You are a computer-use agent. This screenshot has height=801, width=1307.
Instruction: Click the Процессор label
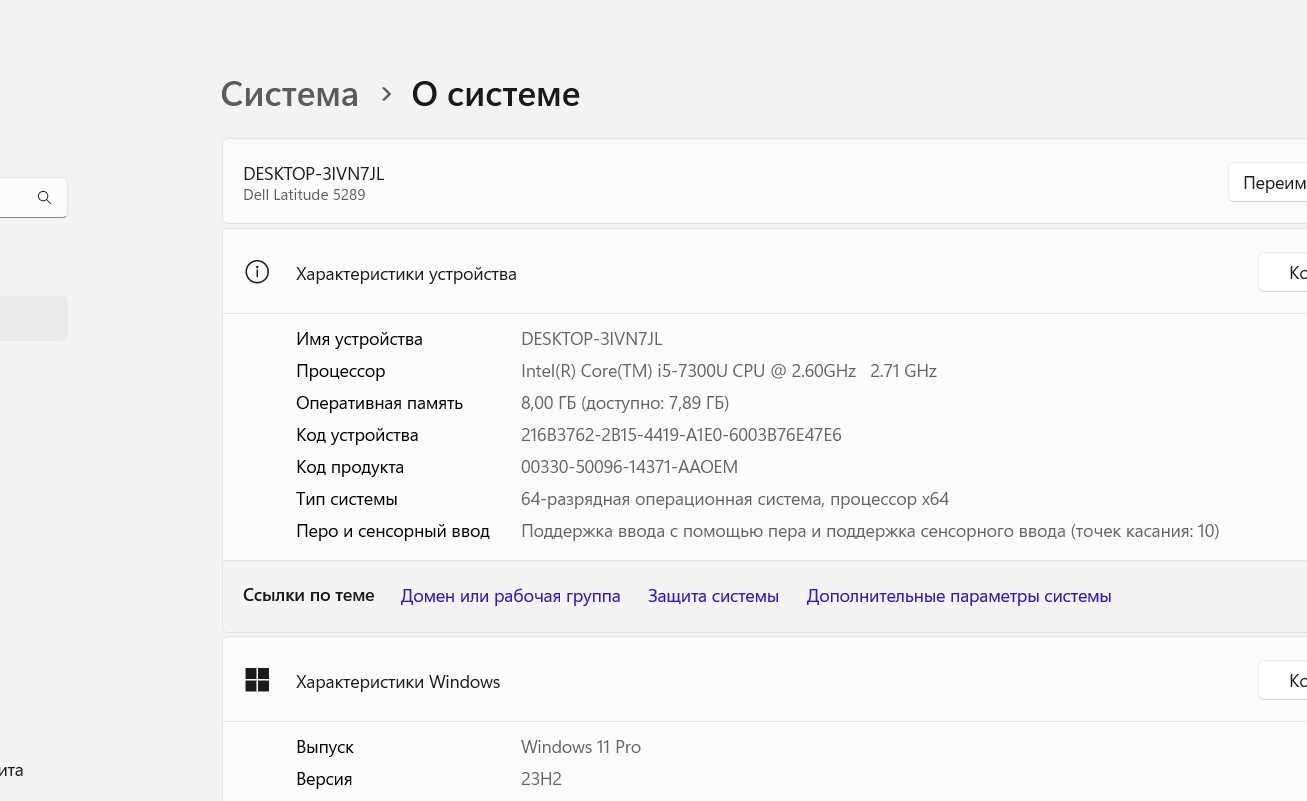pyautogui.click(x=340, y=371)
